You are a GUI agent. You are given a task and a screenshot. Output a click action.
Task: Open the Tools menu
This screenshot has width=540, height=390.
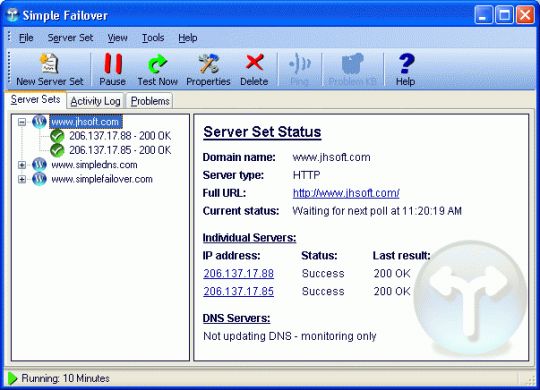(153, 38)
